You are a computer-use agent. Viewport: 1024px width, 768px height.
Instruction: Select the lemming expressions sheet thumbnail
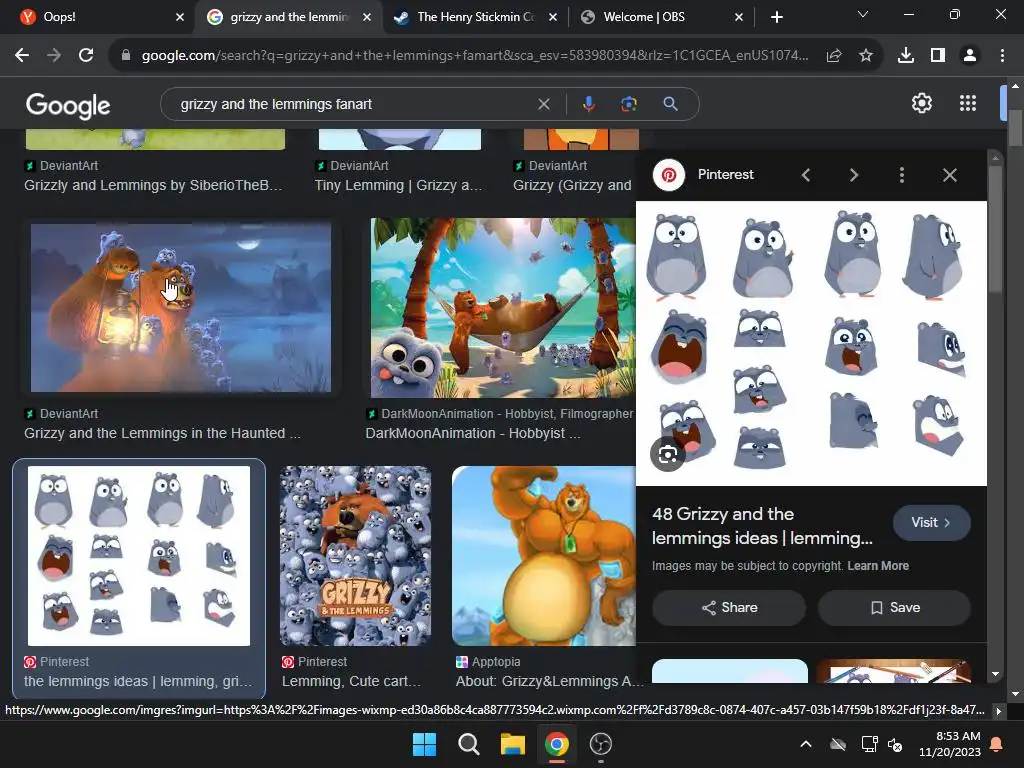138,556
